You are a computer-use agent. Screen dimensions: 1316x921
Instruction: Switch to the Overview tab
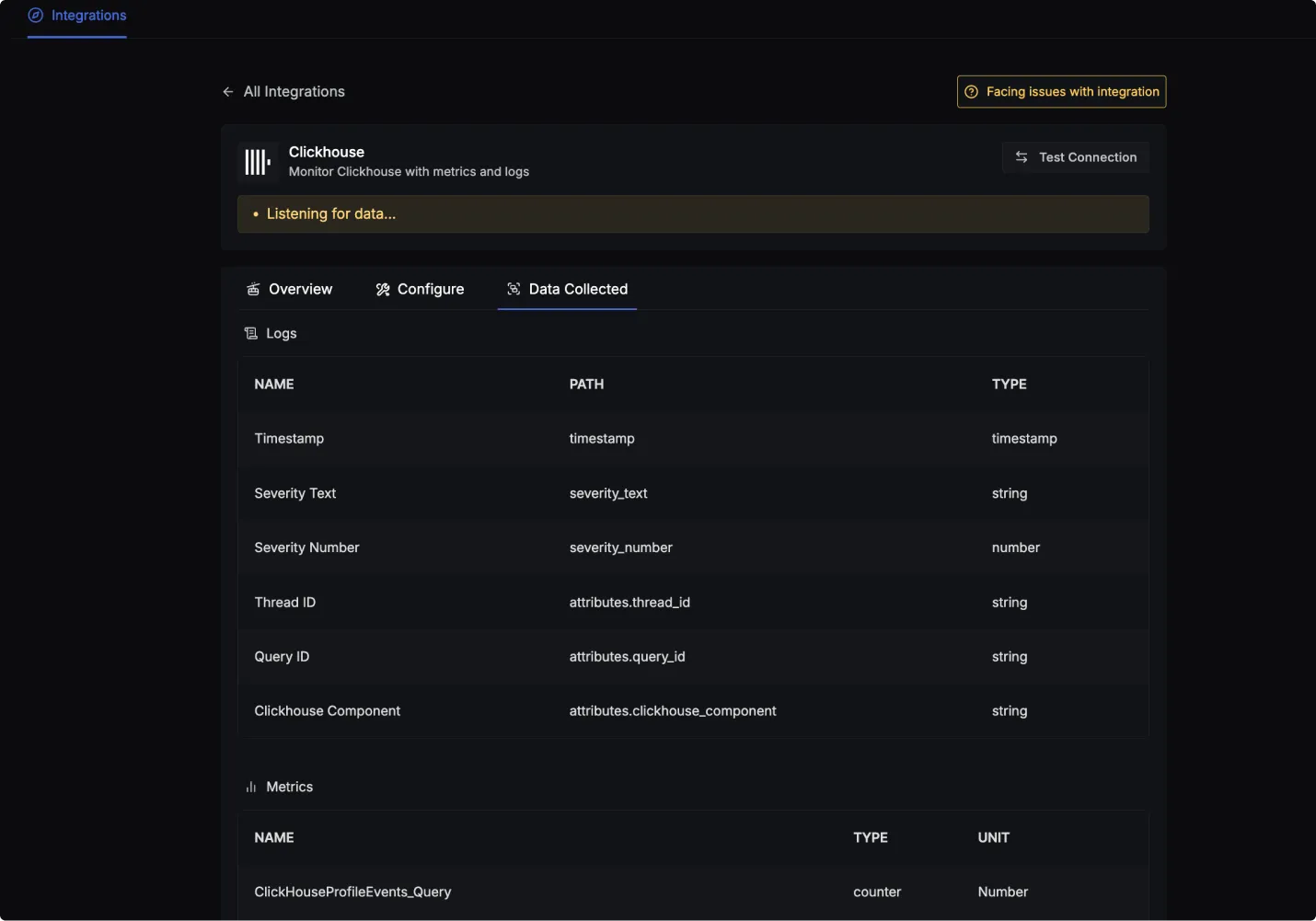[x=290, y=289]
